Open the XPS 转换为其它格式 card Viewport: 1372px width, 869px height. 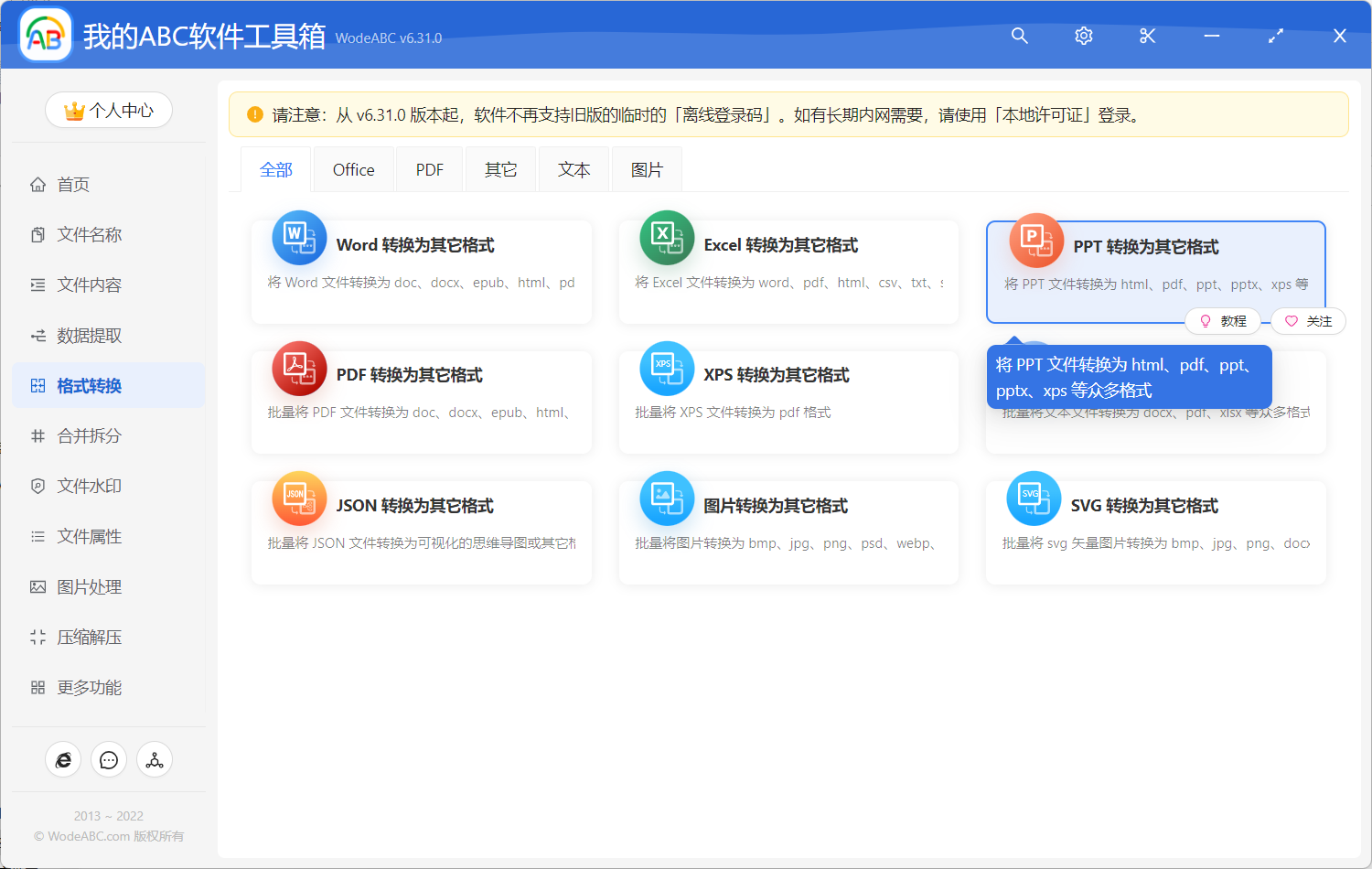(788, 402)
